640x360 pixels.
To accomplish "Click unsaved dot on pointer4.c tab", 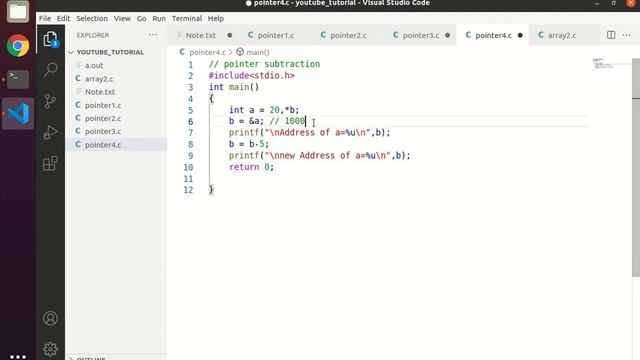I will click(520, 35).
